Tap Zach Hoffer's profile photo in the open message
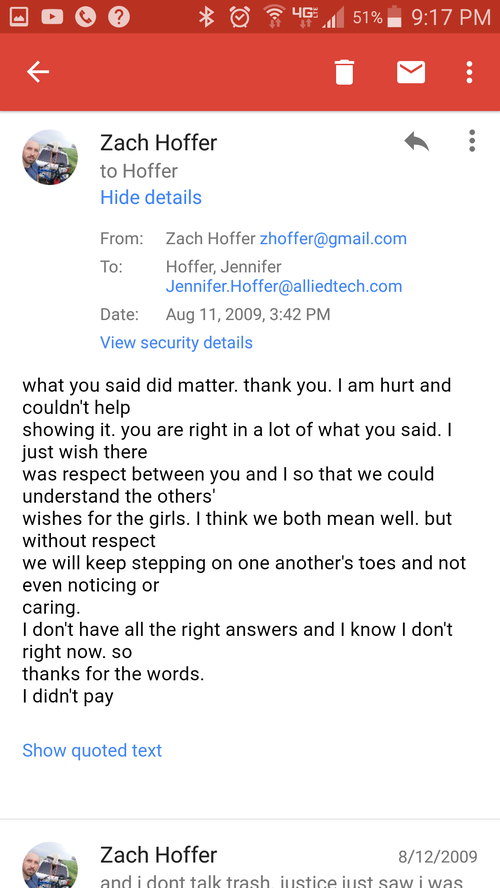The width and height of the screenshot is (500, 888). [50, 157]
